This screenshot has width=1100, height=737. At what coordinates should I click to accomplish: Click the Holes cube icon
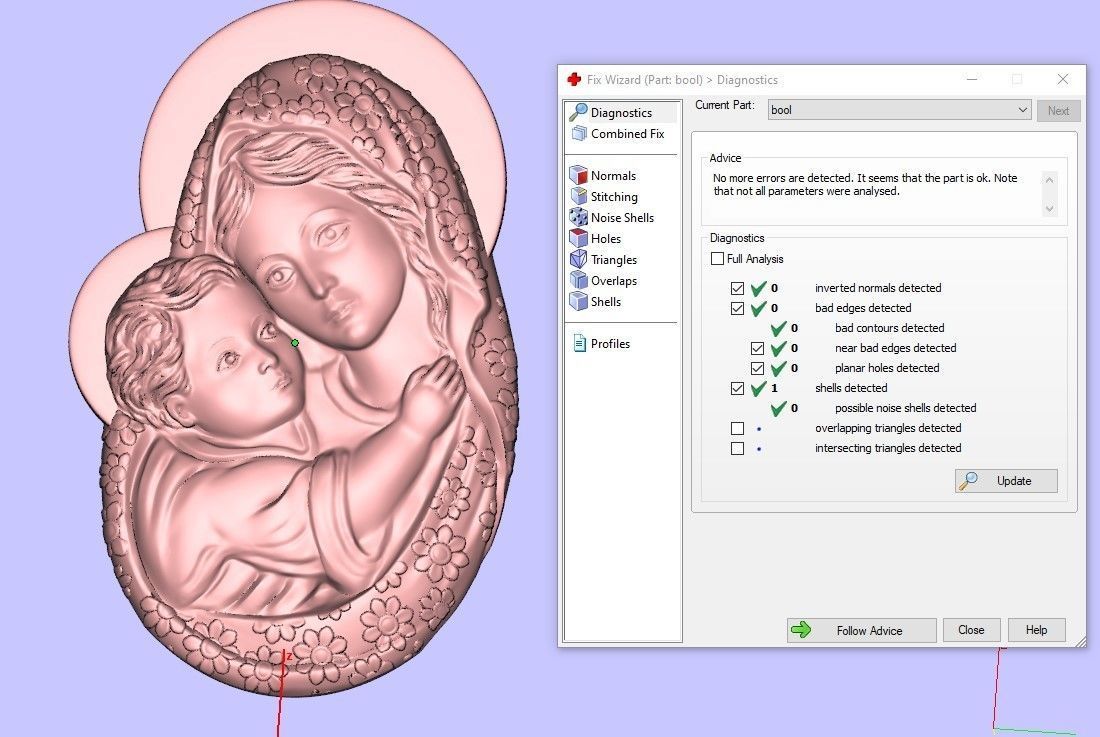(x=578, y=238)
